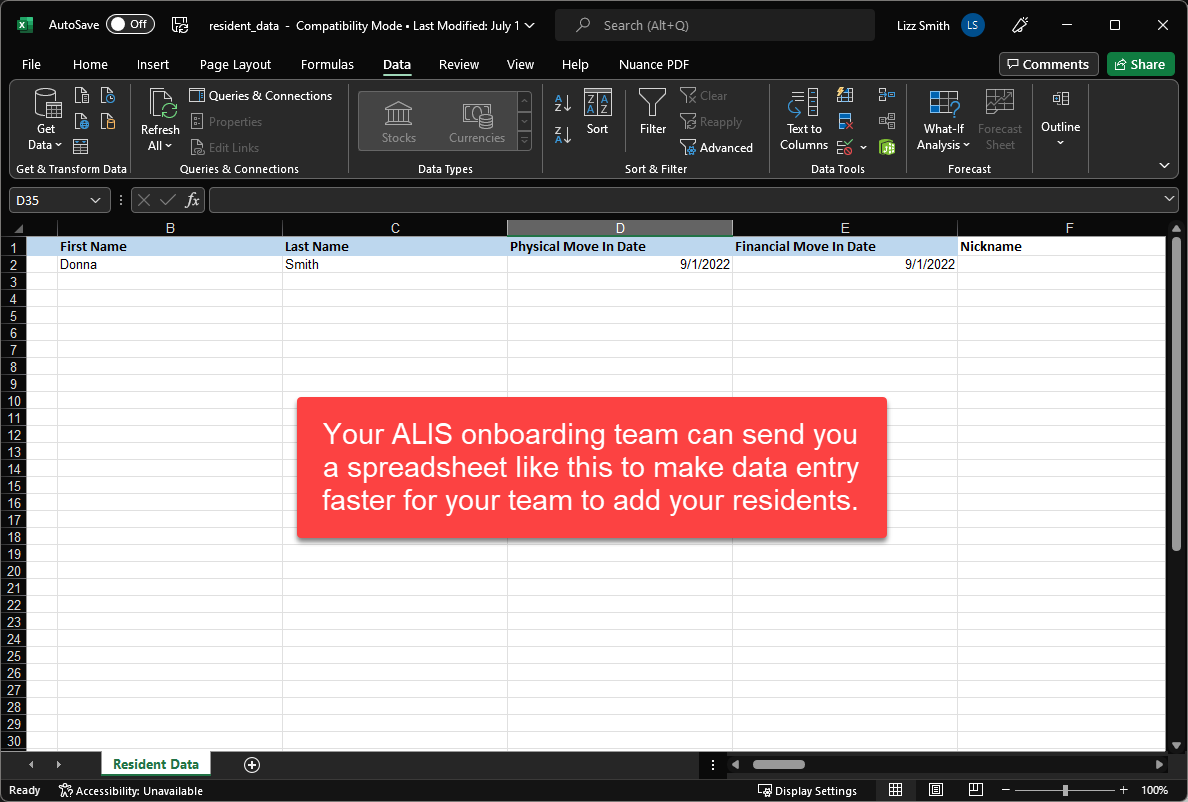
Task: Click the Save icon in the title bar
Action: click(180, 25)
